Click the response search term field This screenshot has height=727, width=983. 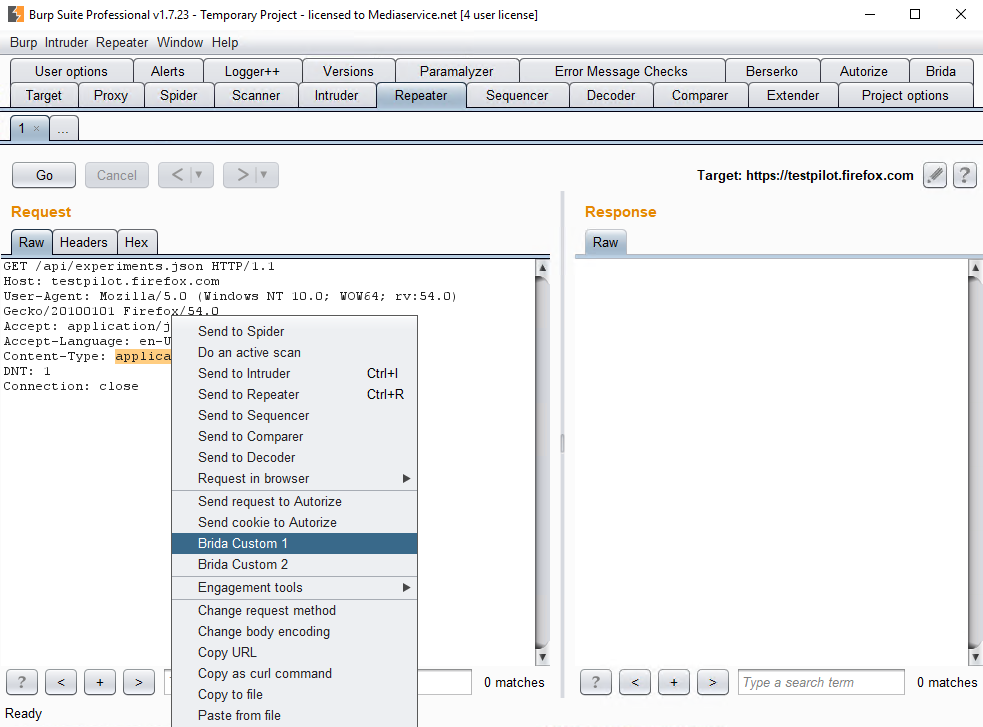(820, 682)
